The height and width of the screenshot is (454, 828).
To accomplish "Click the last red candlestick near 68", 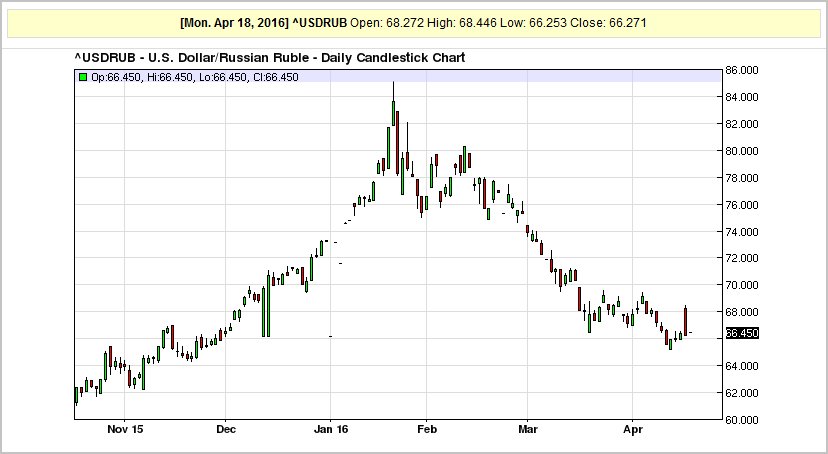I will point(685,321).
